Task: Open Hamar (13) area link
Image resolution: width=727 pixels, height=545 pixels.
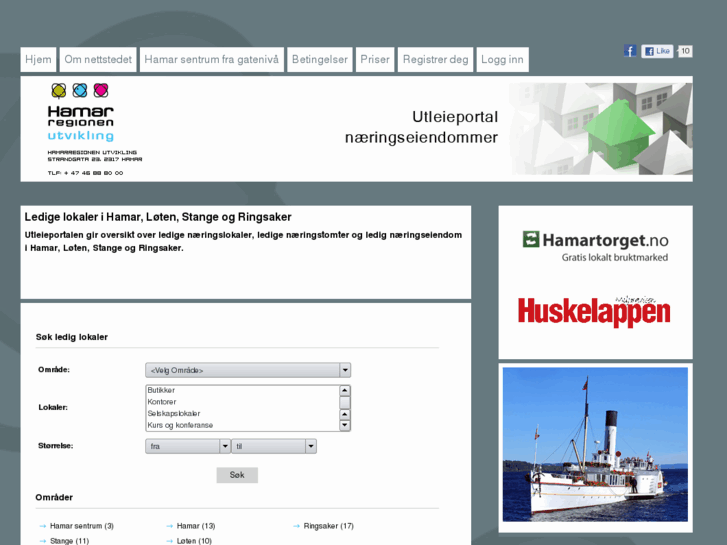Action: [x=196, y=526]
